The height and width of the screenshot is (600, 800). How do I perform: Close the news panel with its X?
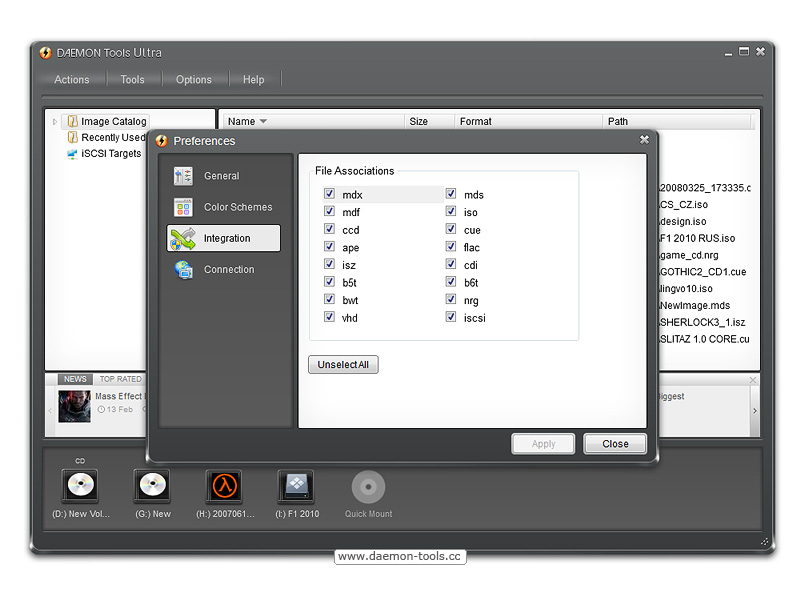click(x=753, y=380)
